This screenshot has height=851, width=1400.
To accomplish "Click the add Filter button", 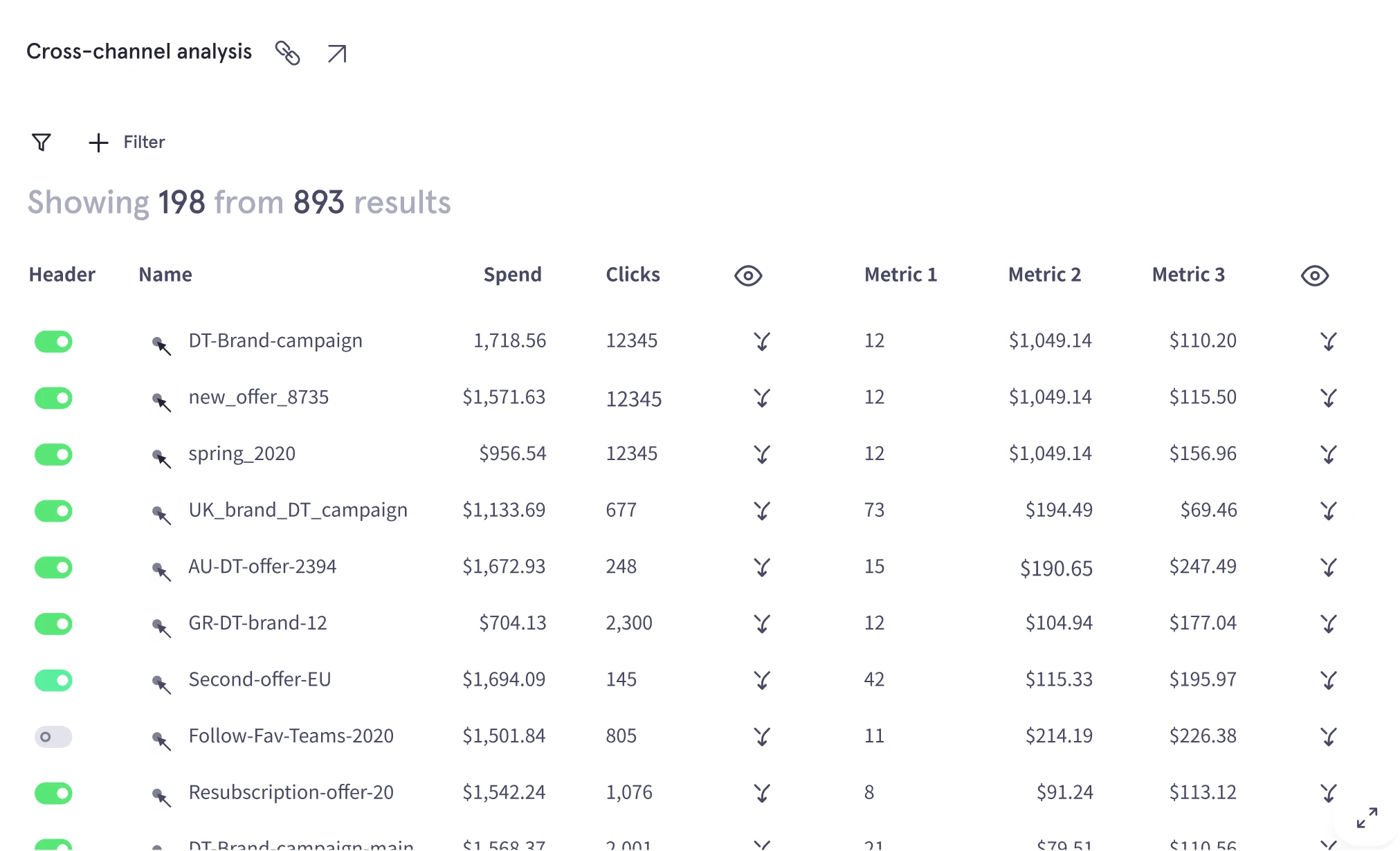I will (127, 143).
